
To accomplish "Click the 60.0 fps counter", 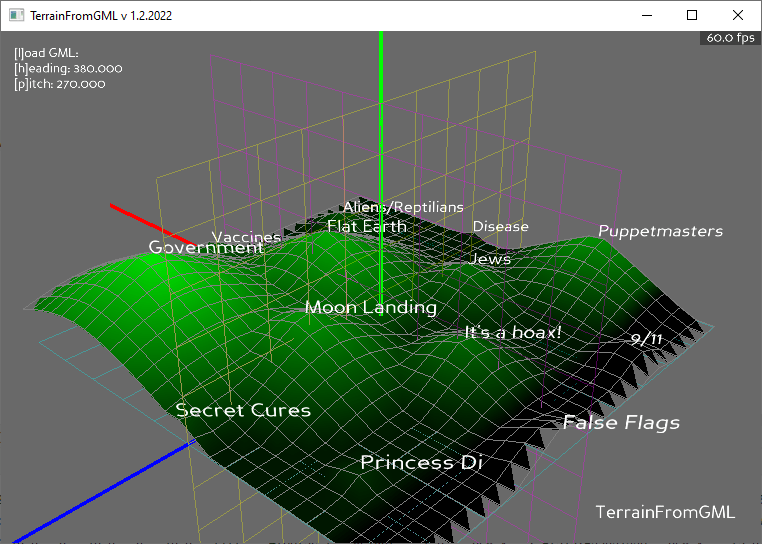I will 730,38.
